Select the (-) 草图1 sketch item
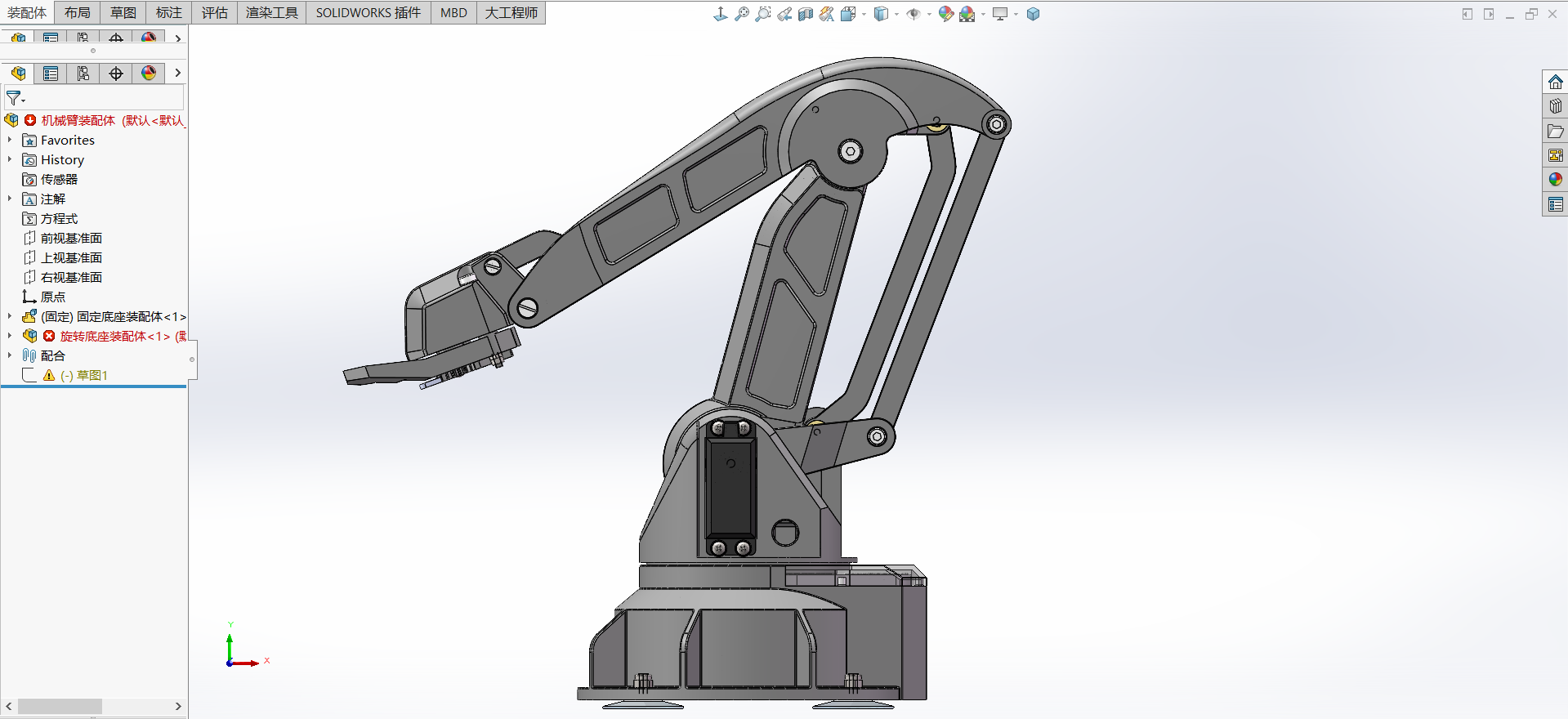The height and width of the screenshot is (719, 1568). pos(84,375)
